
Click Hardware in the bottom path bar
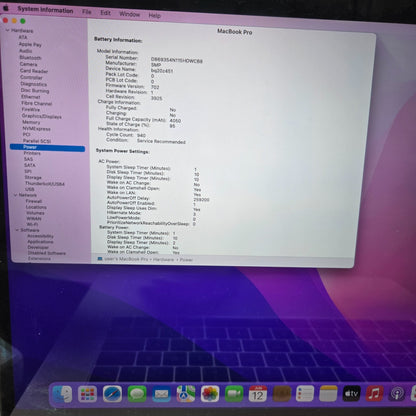coord(164,259)
